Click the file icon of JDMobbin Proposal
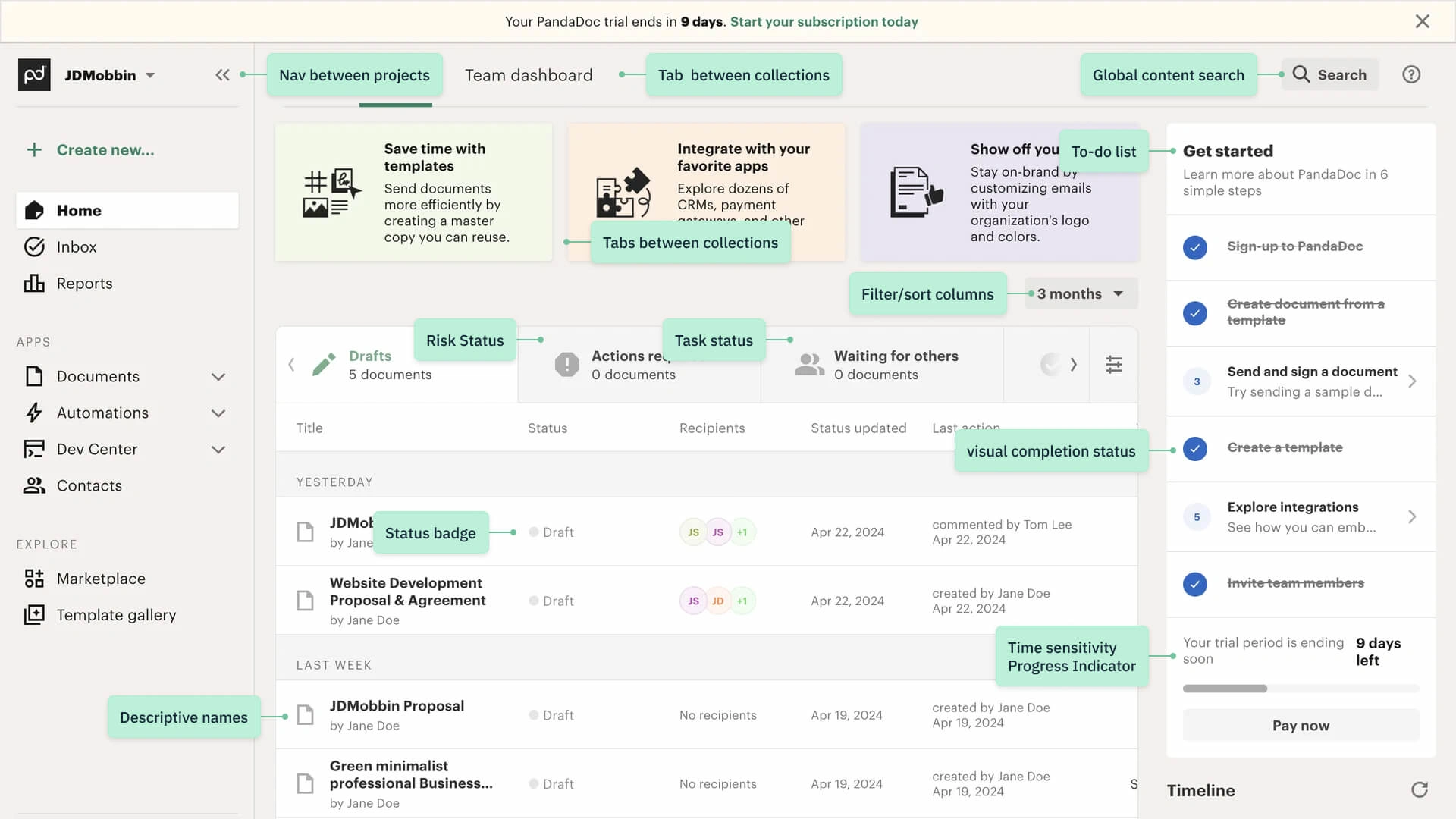 [x=306, y=715]
